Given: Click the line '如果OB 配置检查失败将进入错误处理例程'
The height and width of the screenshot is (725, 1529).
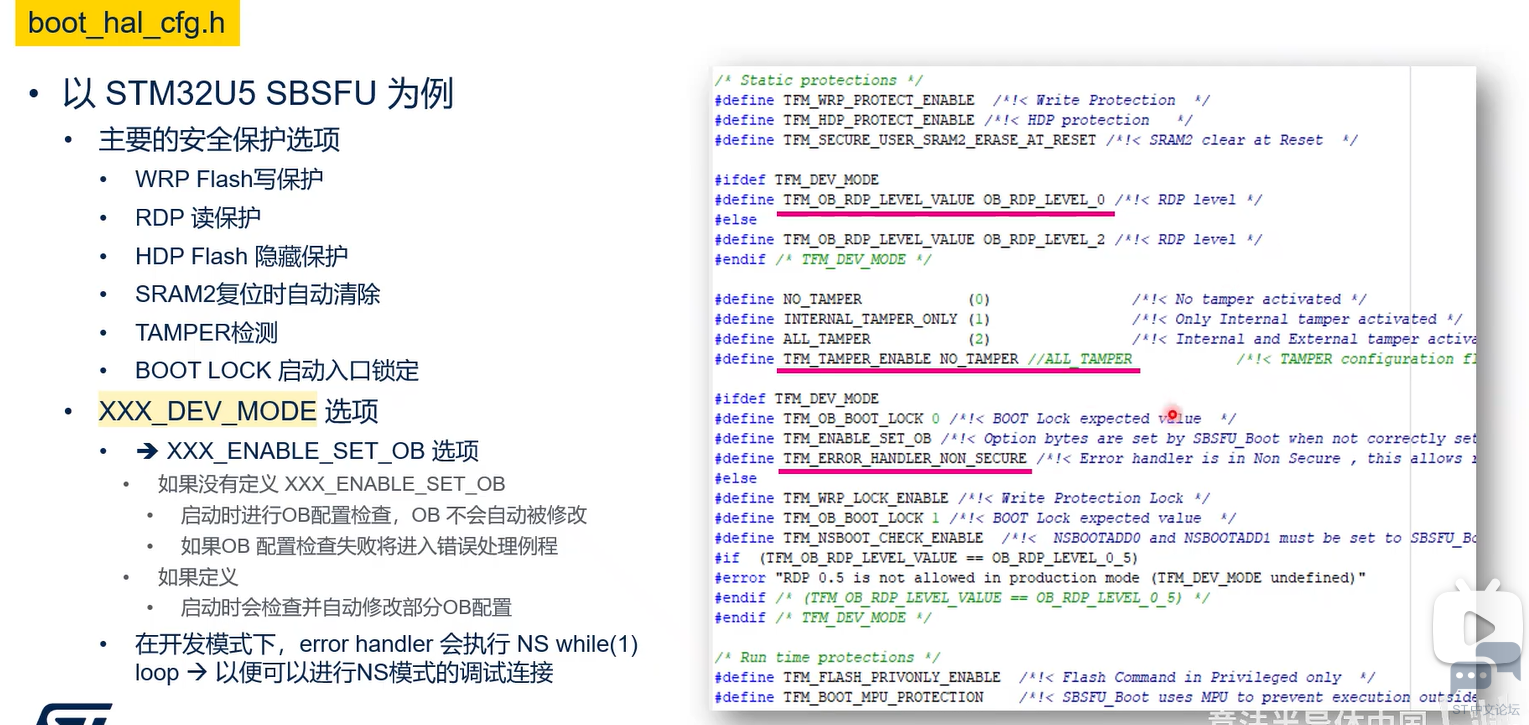Looking at the screenshot, I should 369,546.
